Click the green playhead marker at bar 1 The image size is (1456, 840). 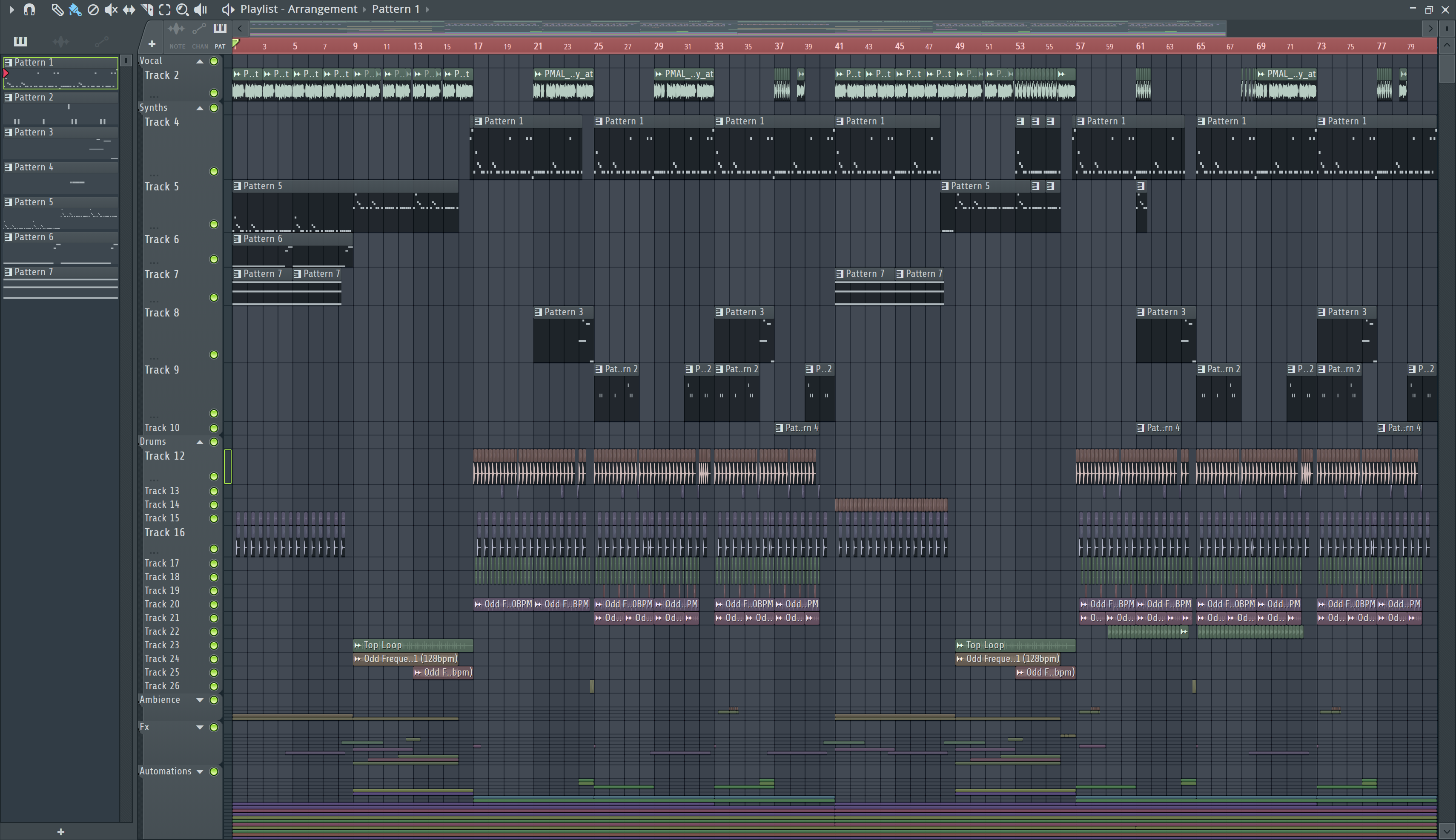(235, 43)
